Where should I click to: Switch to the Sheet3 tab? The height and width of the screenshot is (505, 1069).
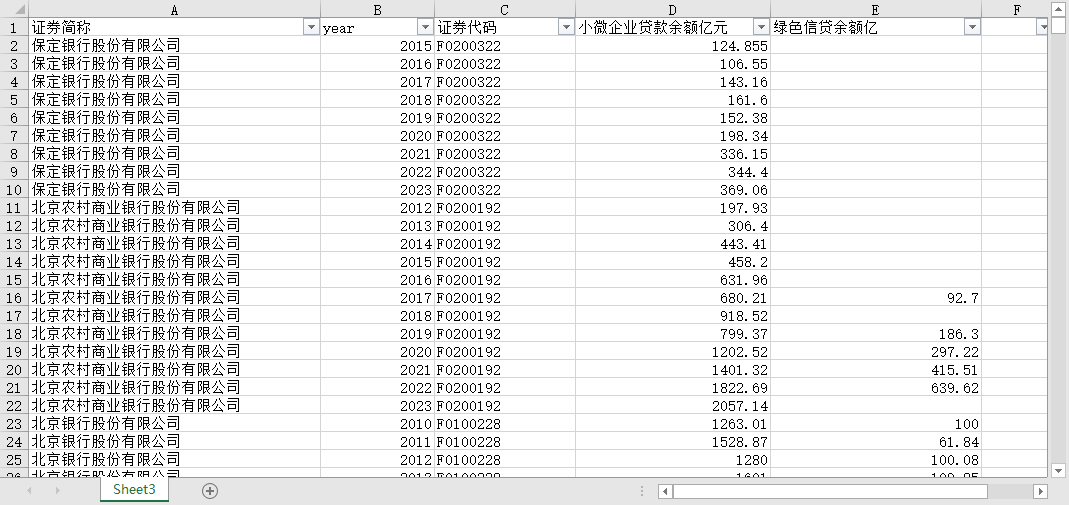coord(134,489)
